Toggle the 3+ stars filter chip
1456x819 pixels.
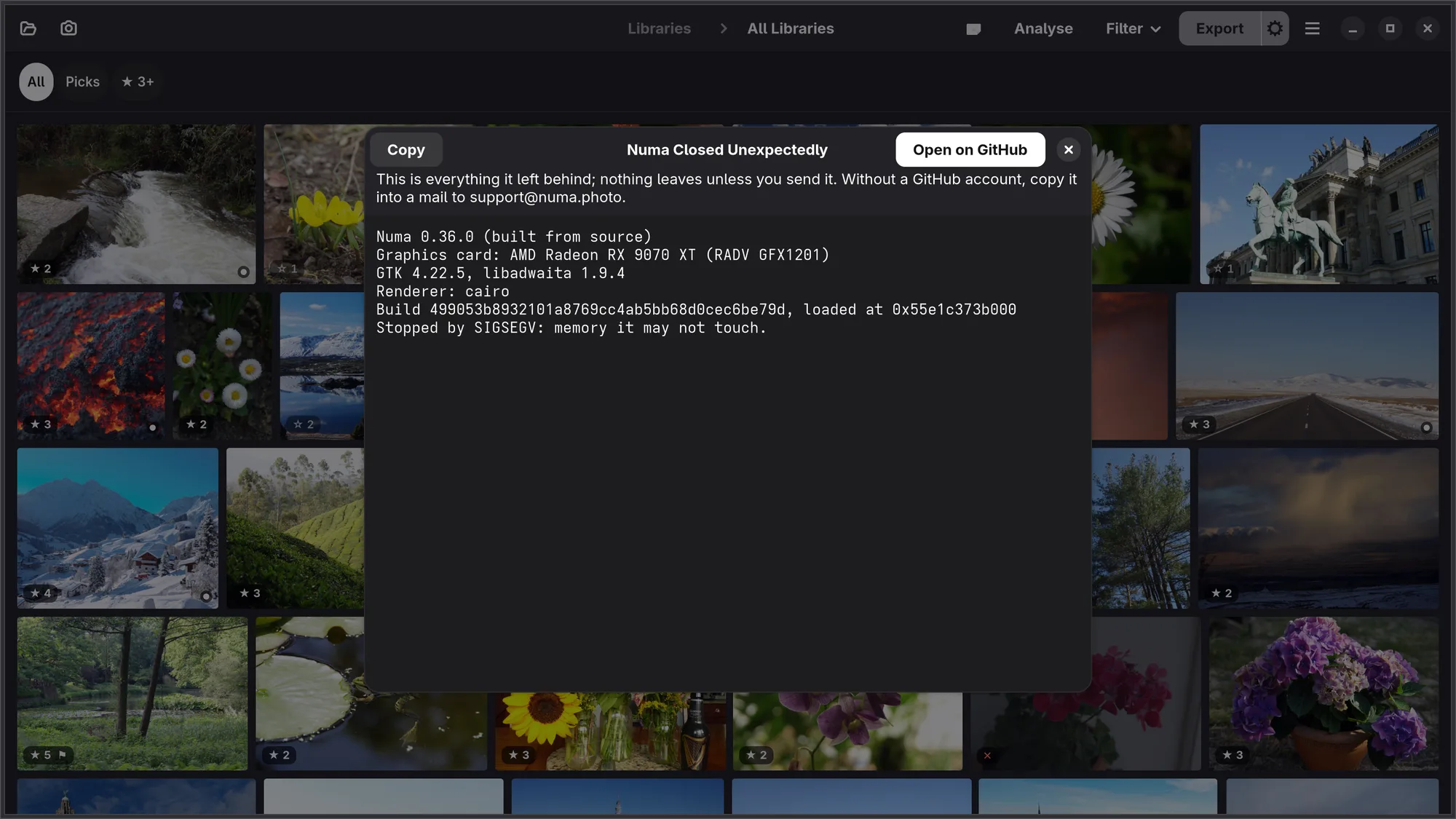(138, 82)
